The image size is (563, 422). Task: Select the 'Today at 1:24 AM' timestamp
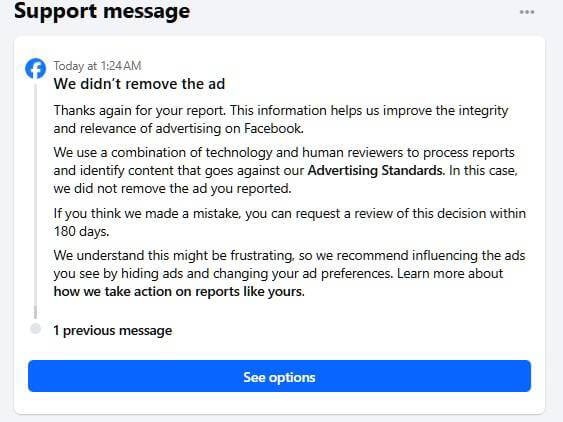tap(97, 66)
